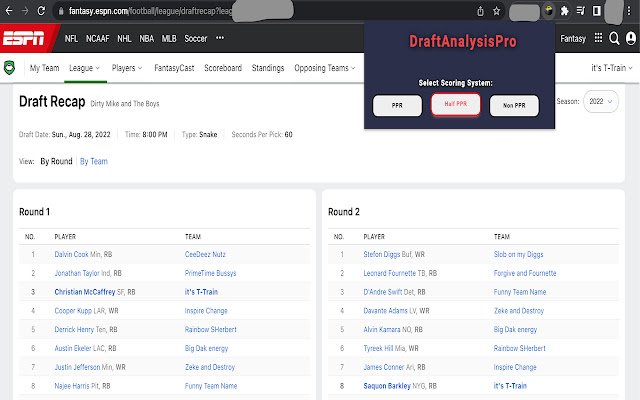Go to the My Team tab
640x400 pixels.
[44, 68]
